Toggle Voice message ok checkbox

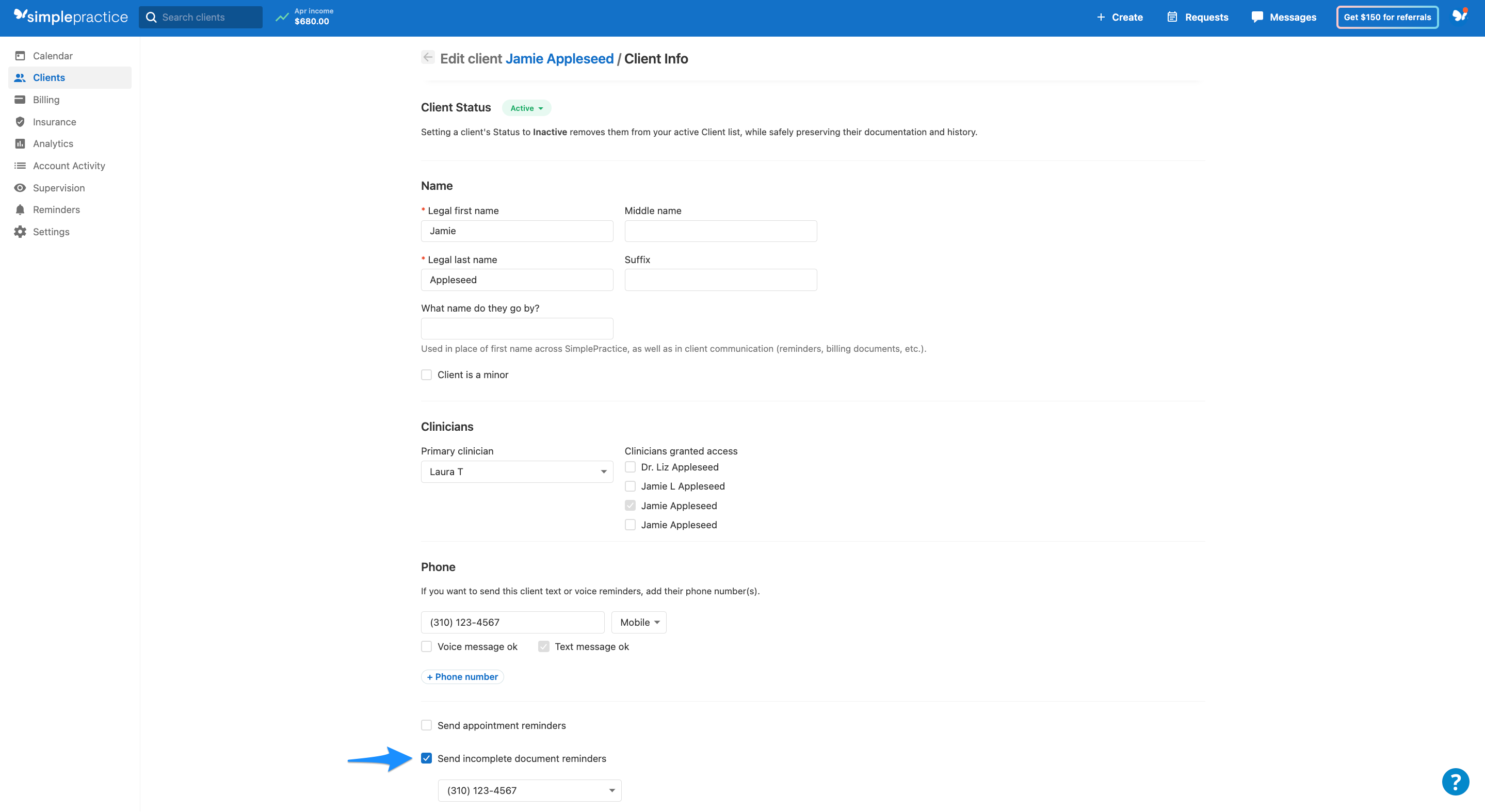[x=427, y=646]
